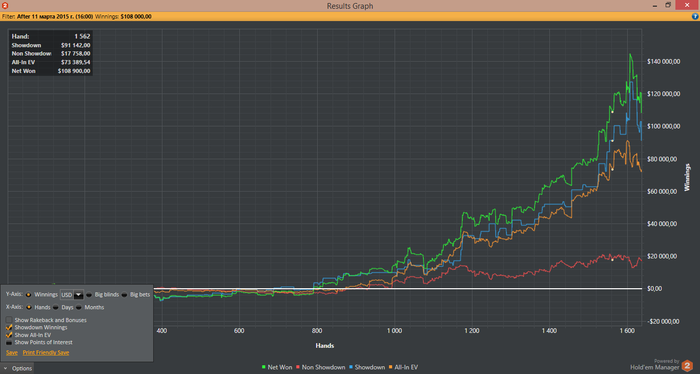Click the red Non Showdown legend swatch
700x374 pixels.
[x=298, y=367]
